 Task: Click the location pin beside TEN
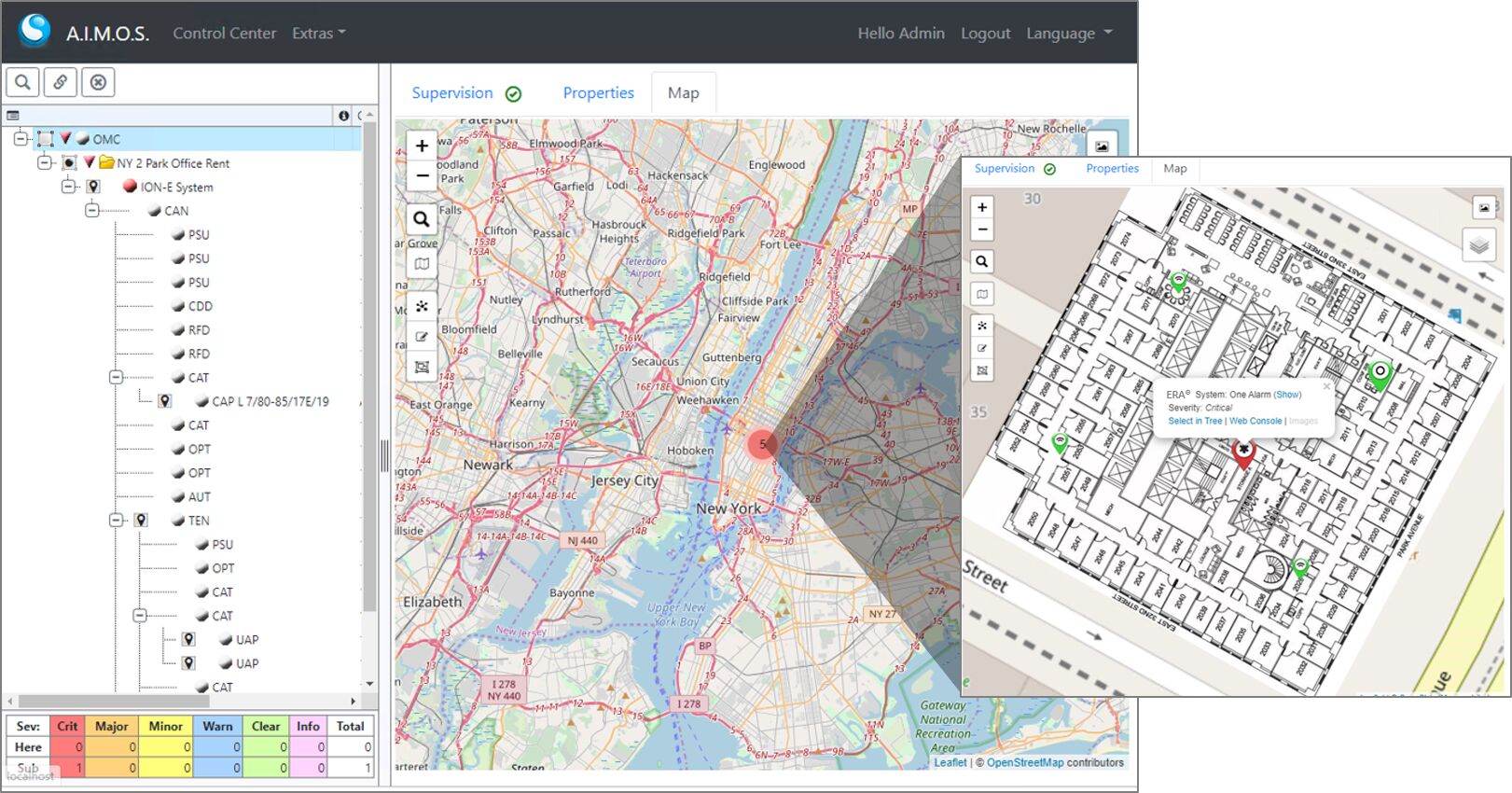[141, 520]
